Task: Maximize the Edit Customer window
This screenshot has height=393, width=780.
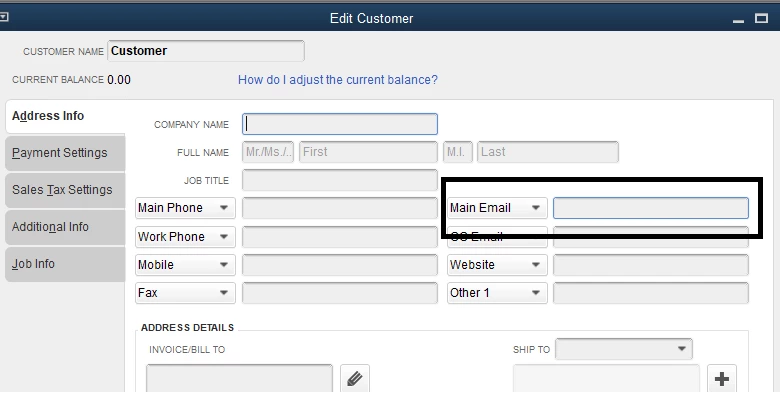Action: tap(761, 18)
